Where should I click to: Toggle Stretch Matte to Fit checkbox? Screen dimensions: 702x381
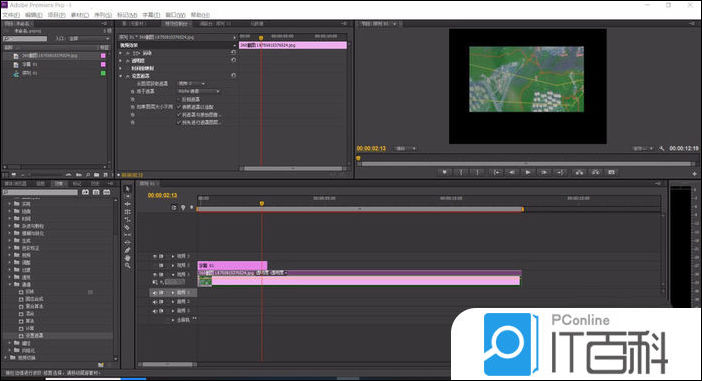(x=179, y=107)
